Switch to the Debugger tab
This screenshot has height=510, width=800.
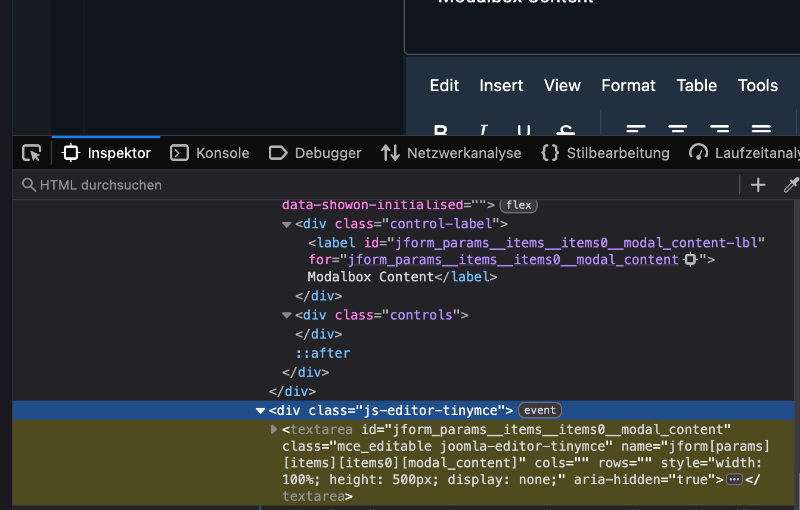pyautogui.click(x=315, y=153)
